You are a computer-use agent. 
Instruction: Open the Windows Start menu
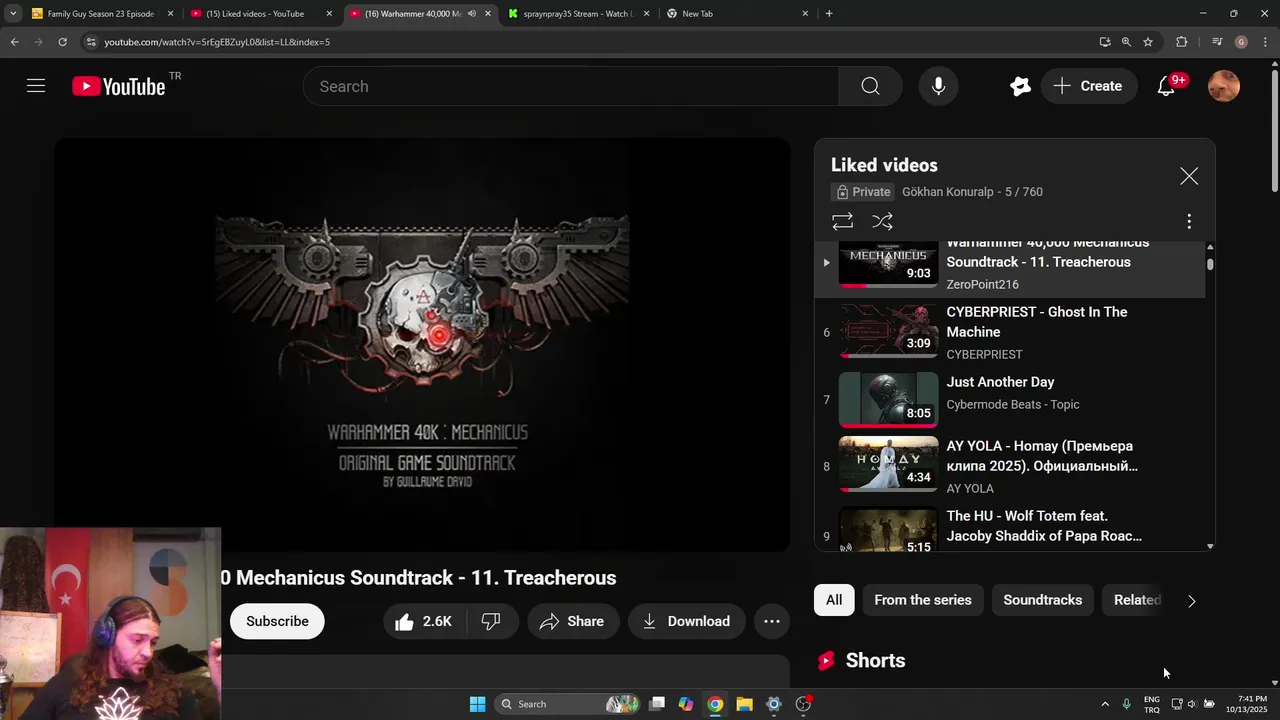click(x=477, y=704)
